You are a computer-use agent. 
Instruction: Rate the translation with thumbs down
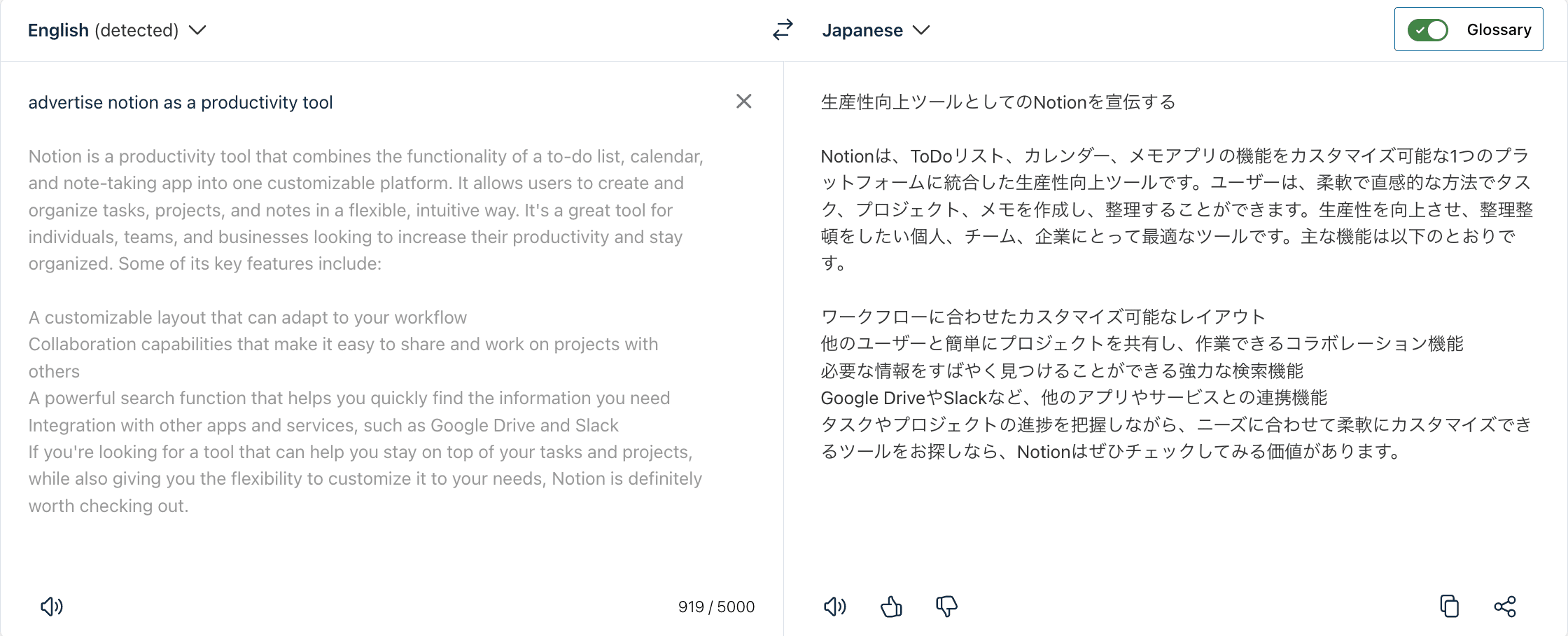[x=946, y=607]
